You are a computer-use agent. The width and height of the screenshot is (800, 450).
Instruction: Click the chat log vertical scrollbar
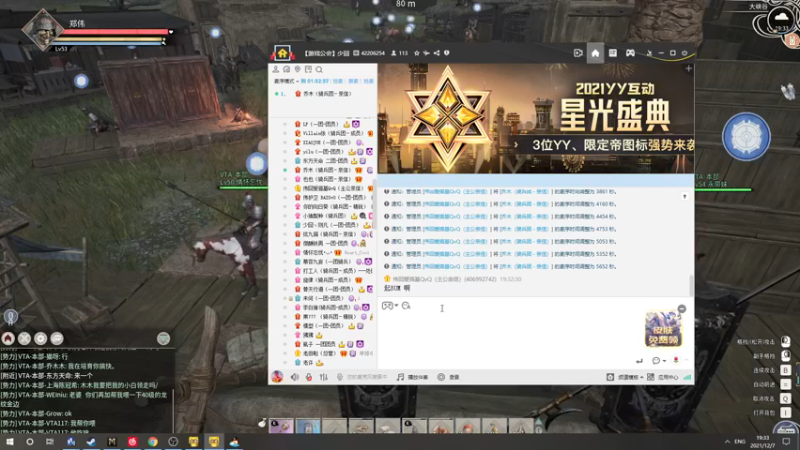691,285
